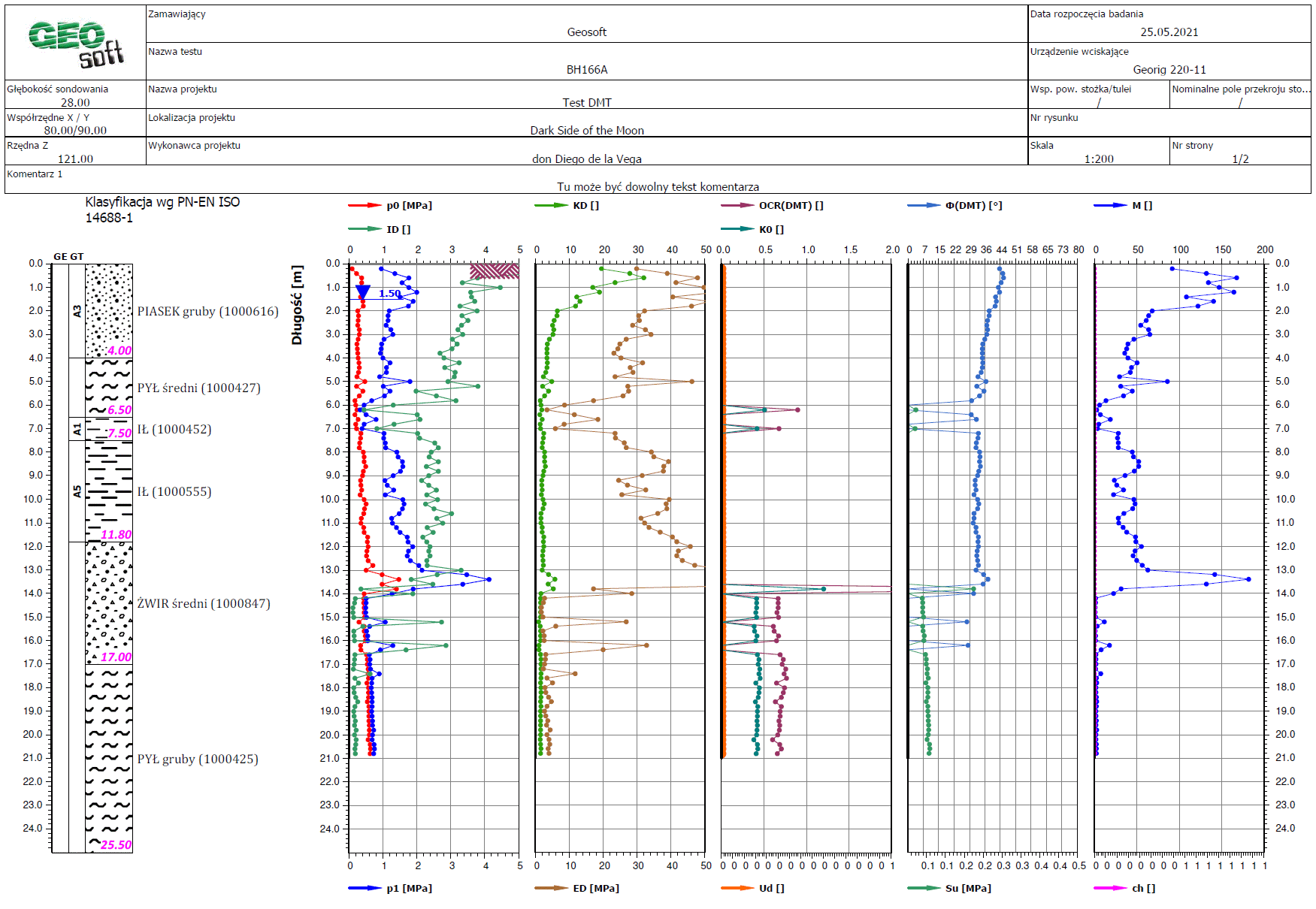Click the magenta depth boundary '7.50'
This screenshot has width=1316, height=909.
tap(119, 433)
